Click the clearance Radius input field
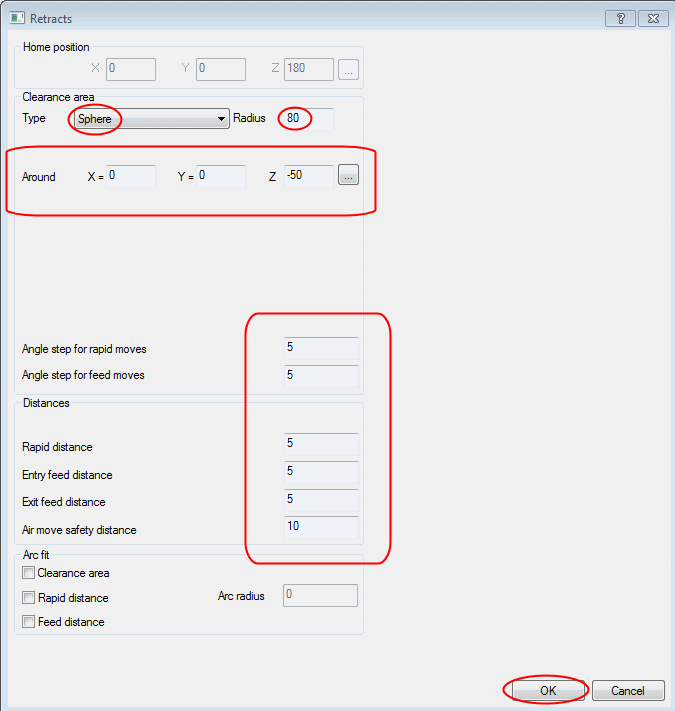Screen dimensions: 675x711 [308, 119]
